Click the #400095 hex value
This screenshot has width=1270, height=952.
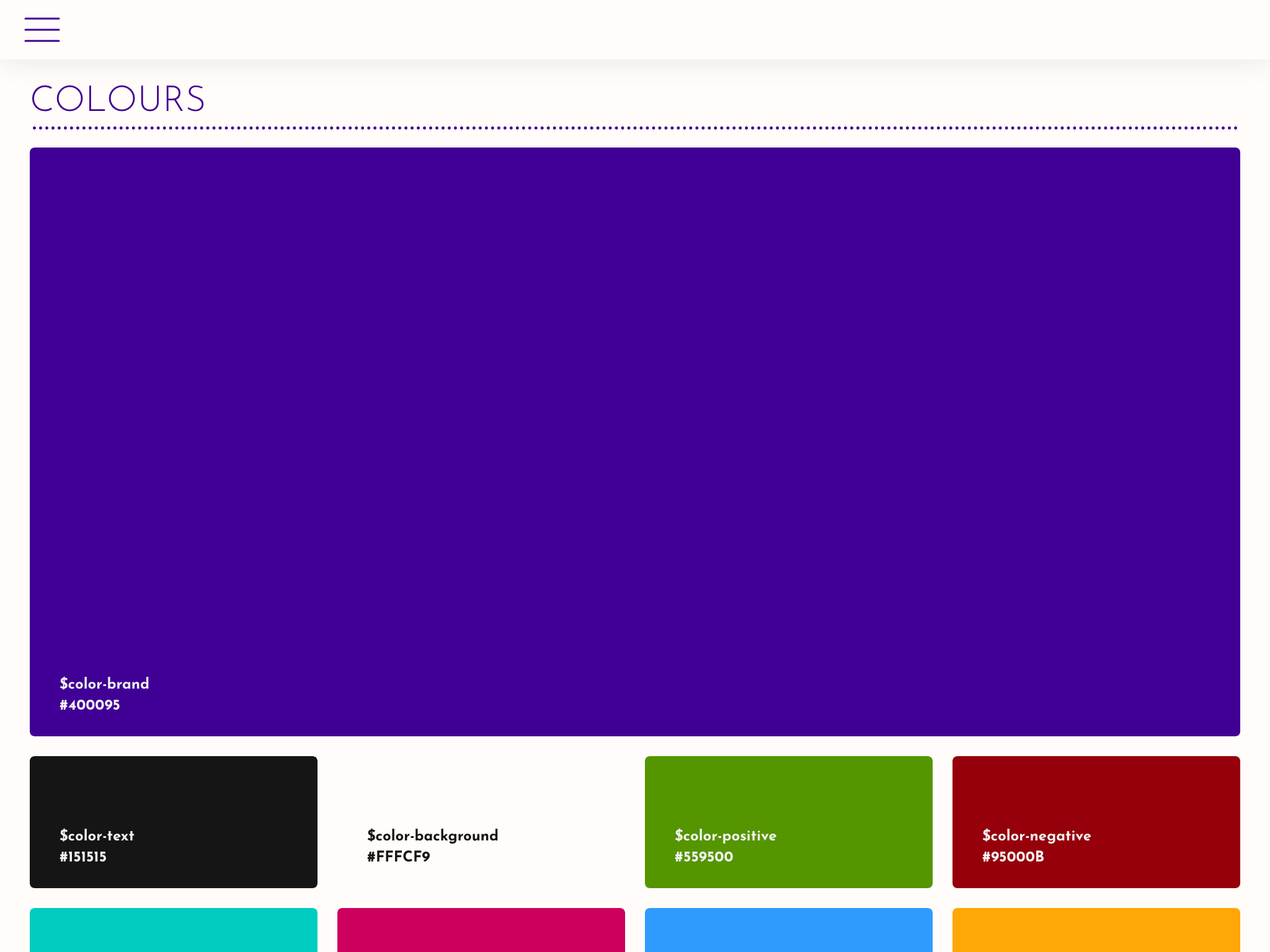90,705
